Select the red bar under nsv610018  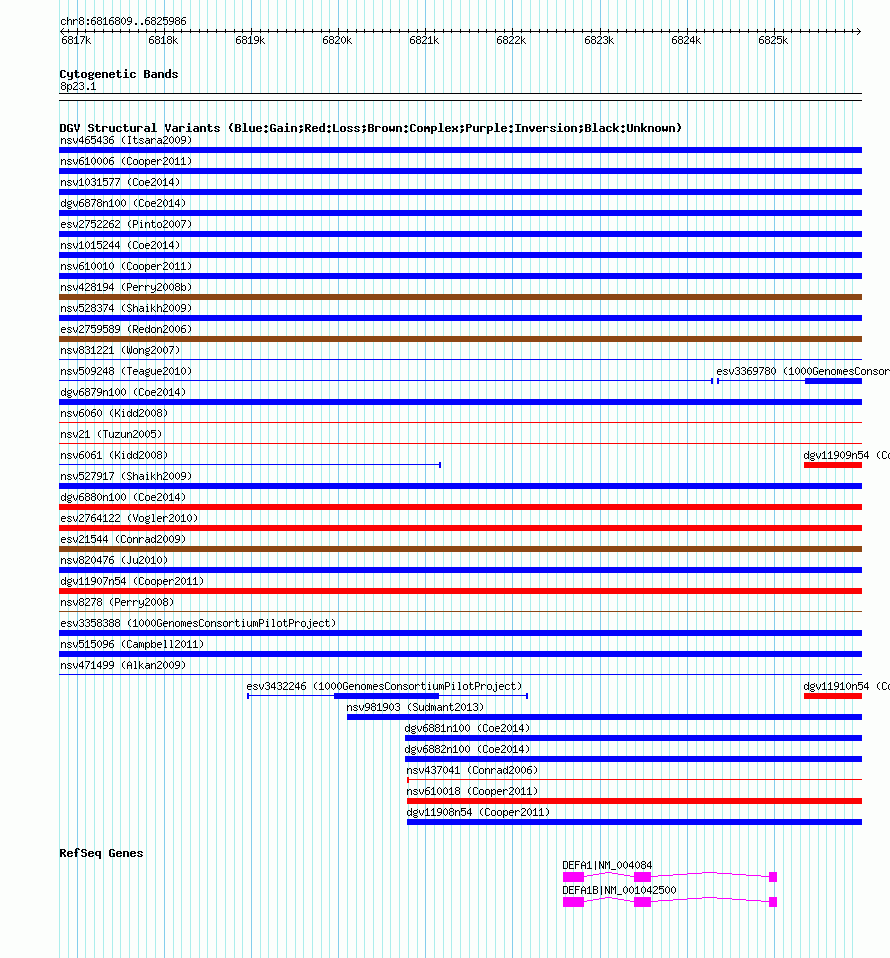pos(634,801)
